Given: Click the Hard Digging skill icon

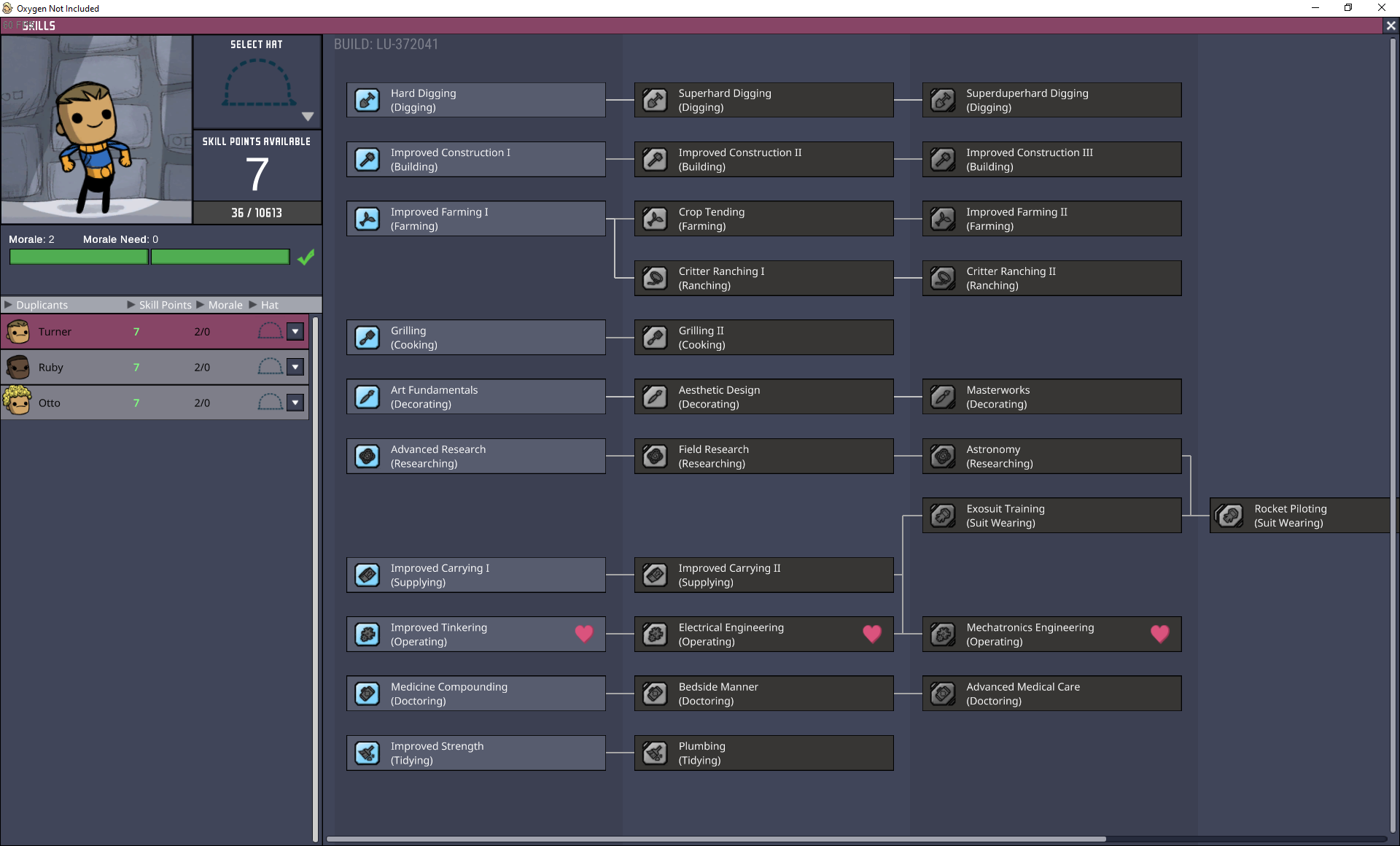Looking at the screenshot, I should (x=367, y=100).
